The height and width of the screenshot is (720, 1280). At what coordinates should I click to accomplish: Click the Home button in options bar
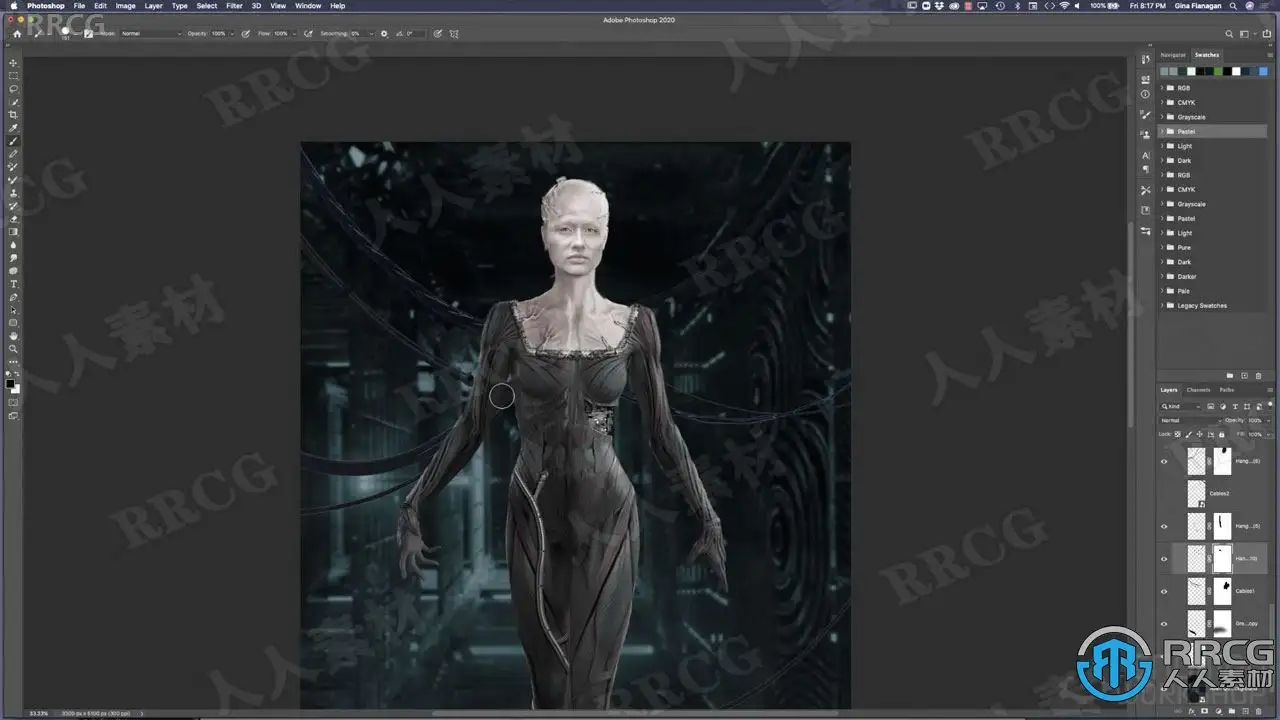click(x=17, y=33)
